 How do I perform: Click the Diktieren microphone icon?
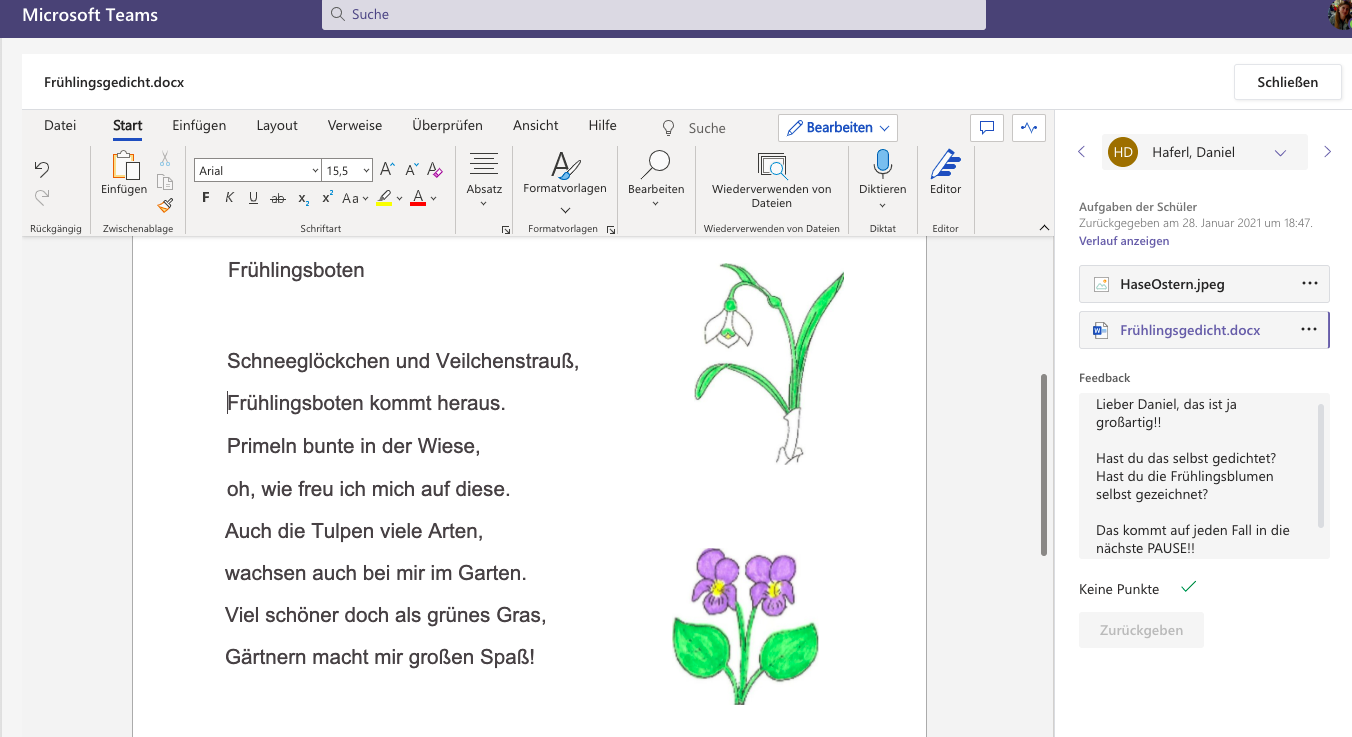(x=882, y=163)
